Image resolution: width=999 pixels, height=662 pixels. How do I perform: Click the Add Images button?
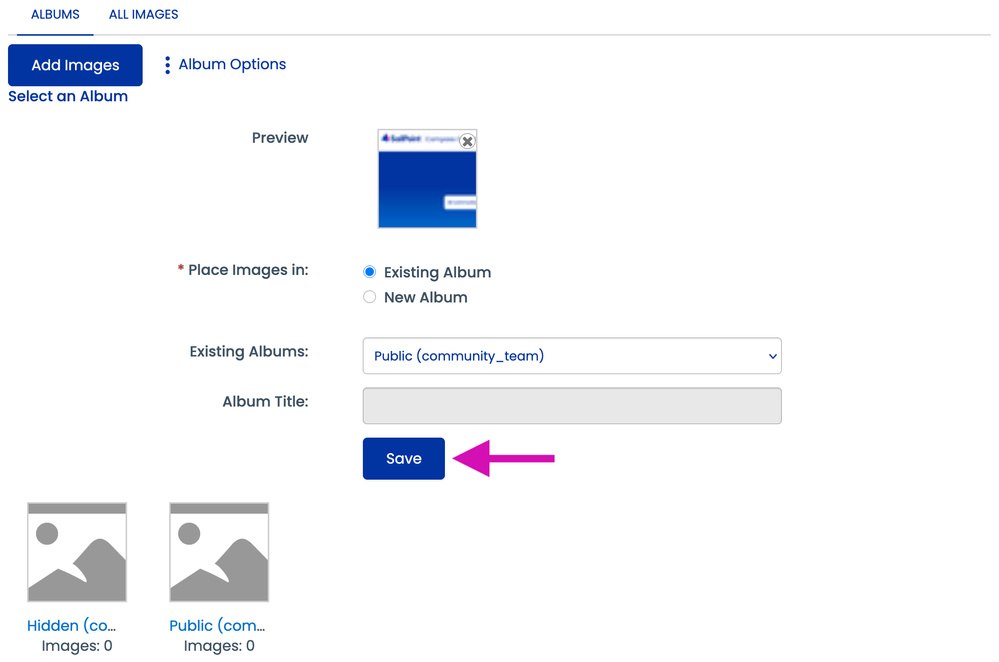[75, 64]
